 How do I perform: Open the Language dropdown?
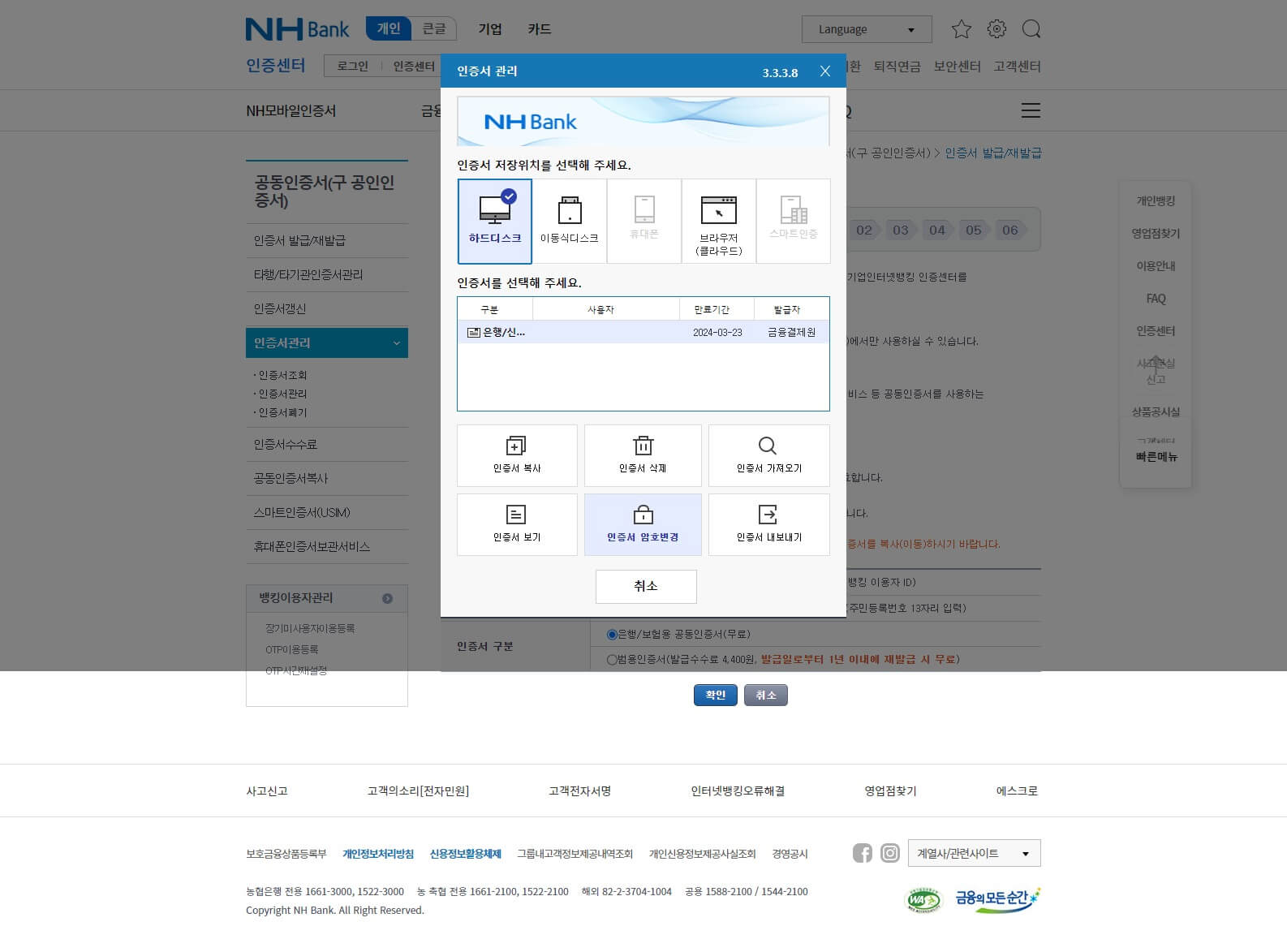pos(867,29)
